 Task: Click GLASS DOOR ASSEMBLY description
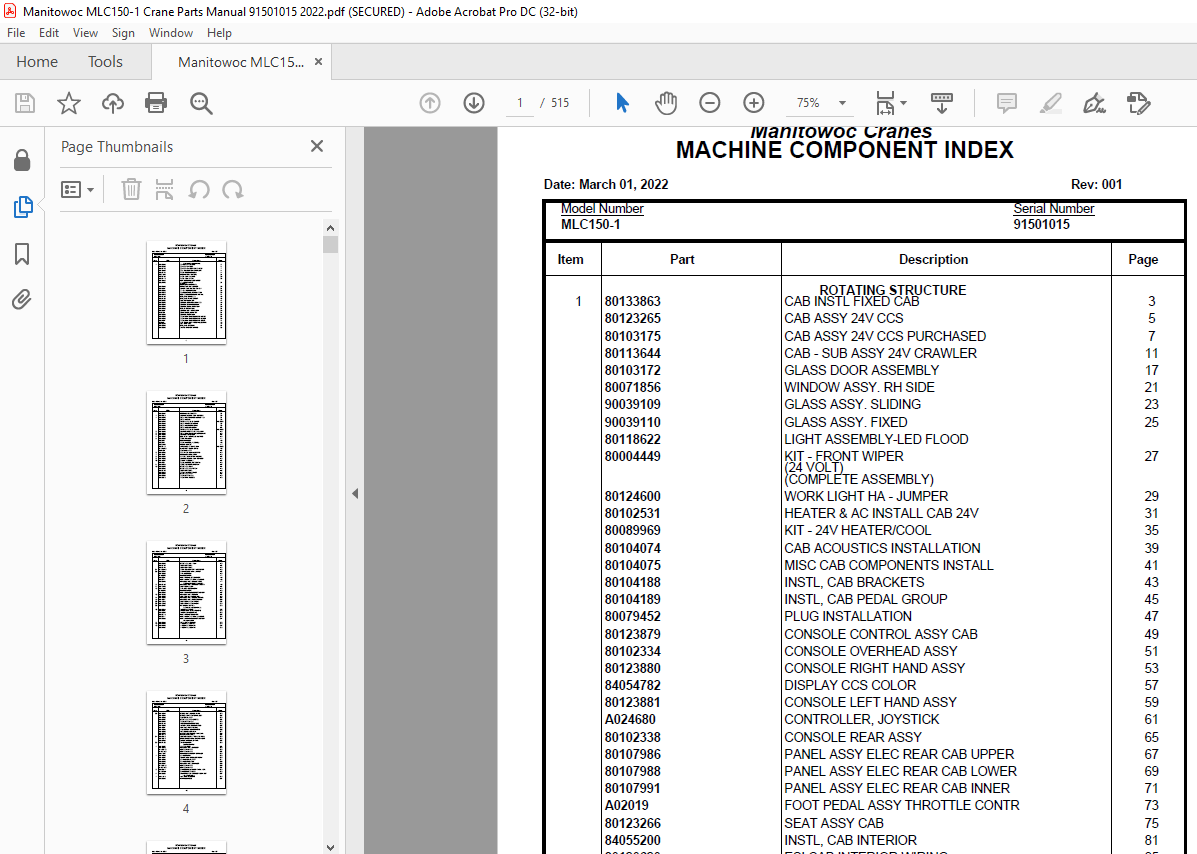(x=861, y=370)
